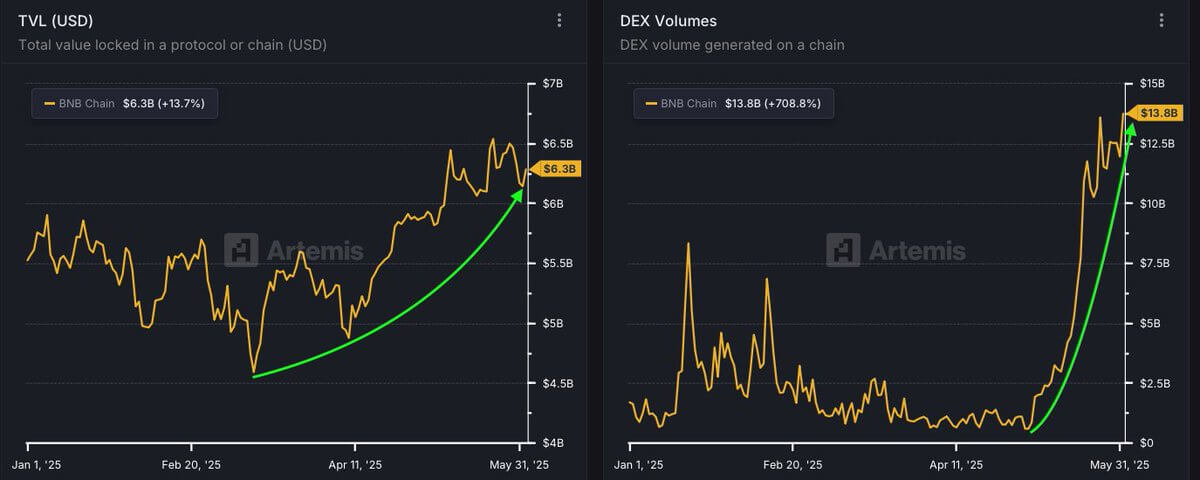Image resolution: width=1200 pixels, height=480 pixels.
Task: Click the 'DEX volume generated on a chain' subtitle
Action: 732,45
